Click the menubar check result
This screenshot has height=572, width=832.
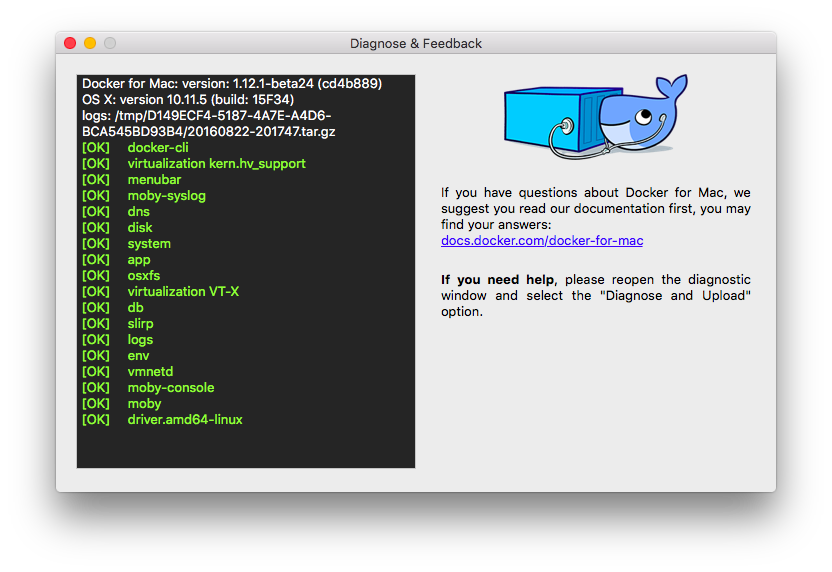click(154, 180)
